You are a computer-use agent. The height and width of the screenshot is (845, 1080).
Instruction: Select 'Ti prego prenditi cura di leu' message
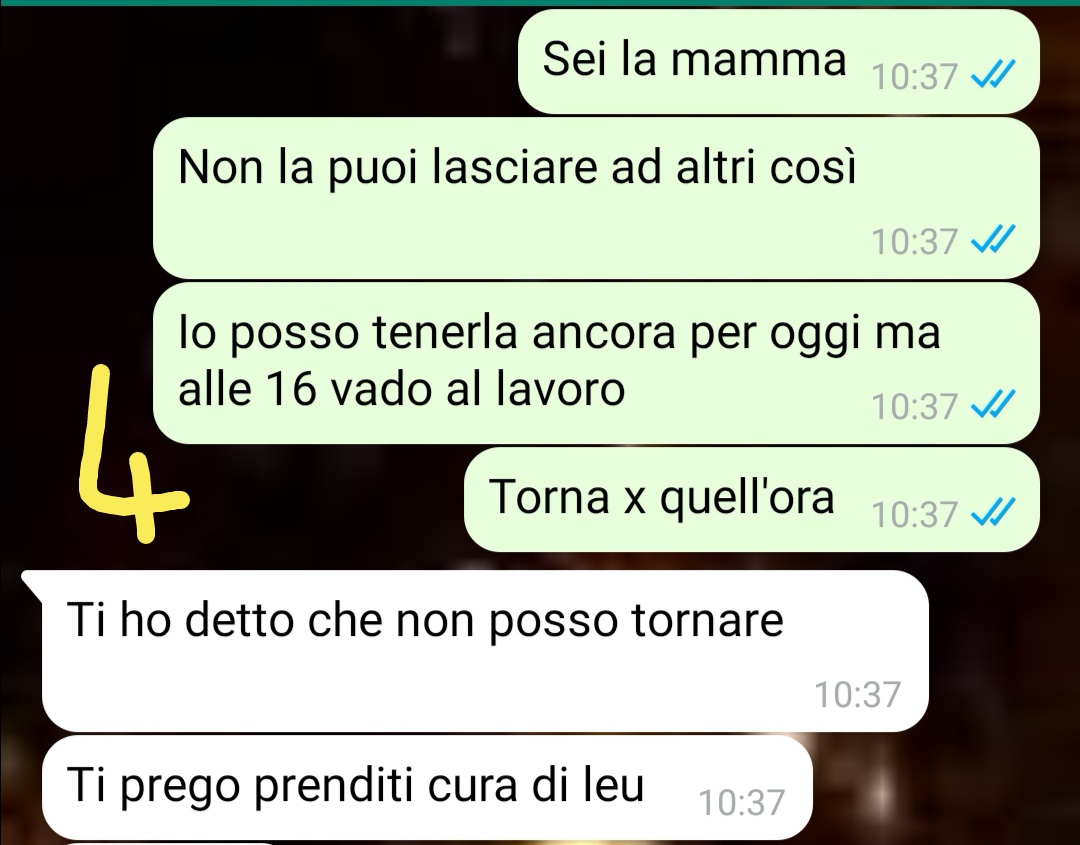pyautogui.click(x=427, y=787)
